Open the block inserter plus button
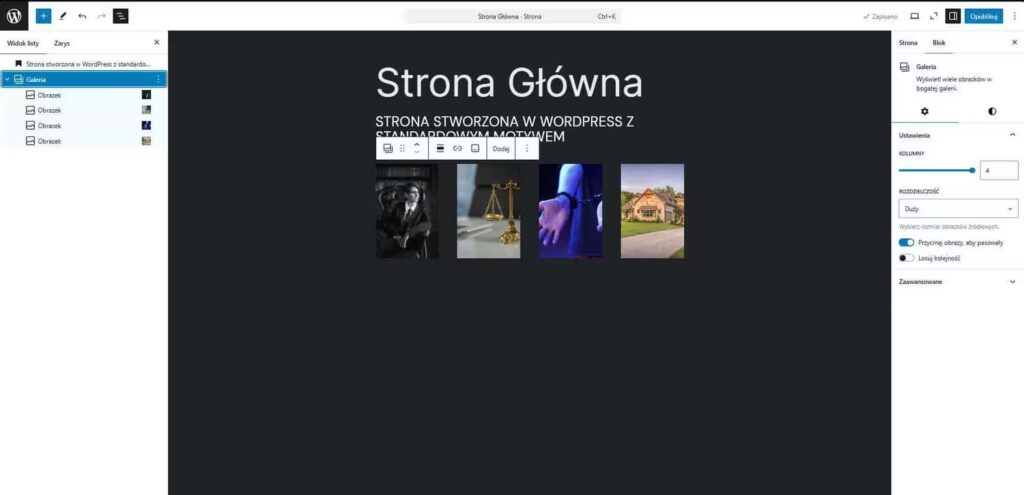This screenshot has width=1024, height=495. 43,16
